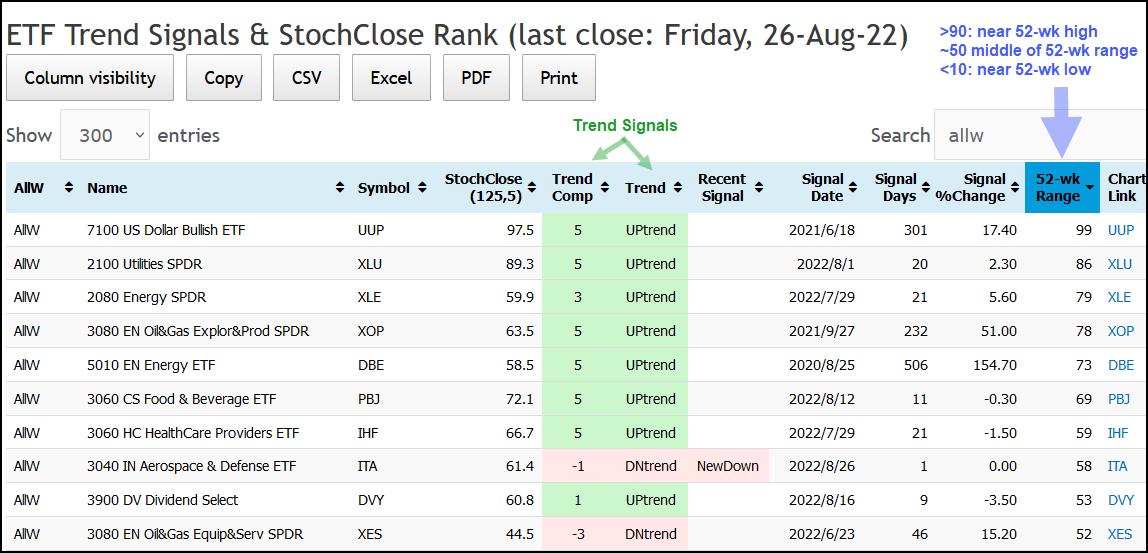Export the table to Excel
The height and width of the screenshot is (553, 1148).
click(391, 78)
